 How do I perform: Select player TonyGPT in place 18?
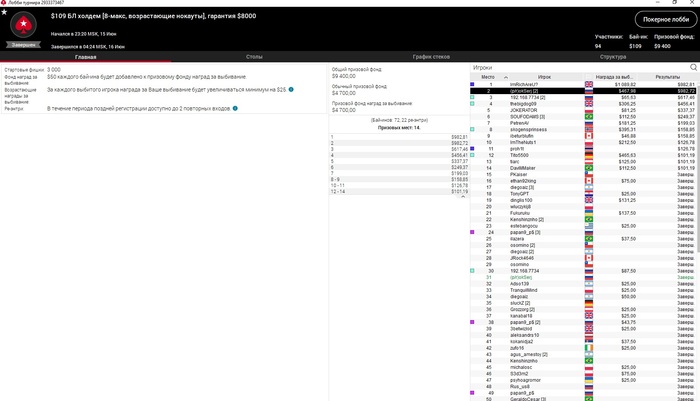point(583,194)
